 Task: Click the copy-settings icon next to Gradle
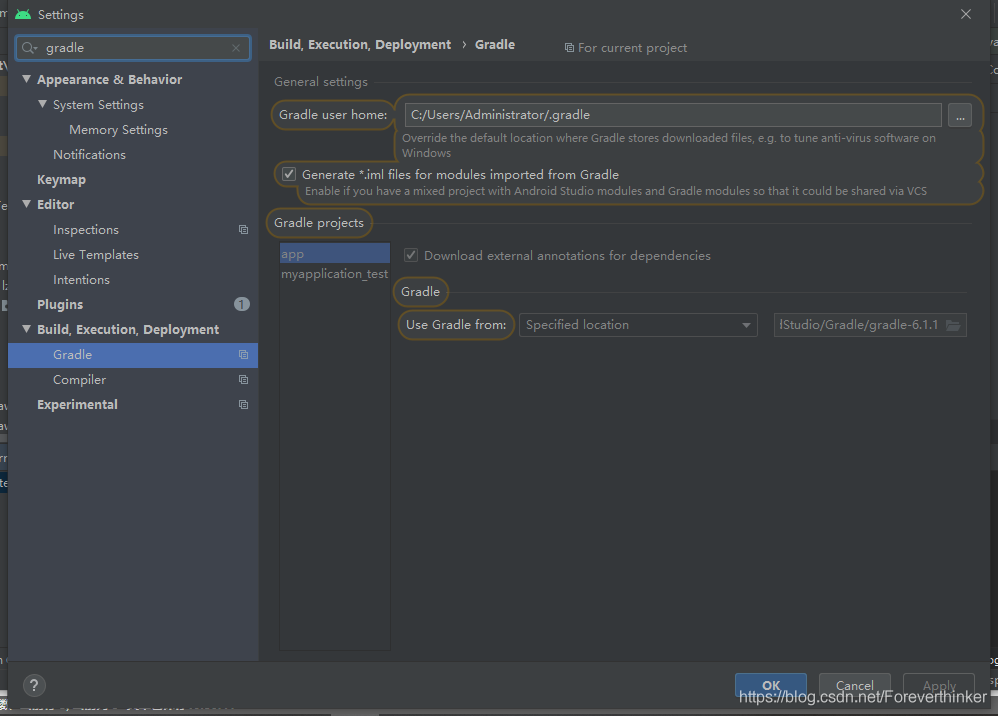pos(243,354)
